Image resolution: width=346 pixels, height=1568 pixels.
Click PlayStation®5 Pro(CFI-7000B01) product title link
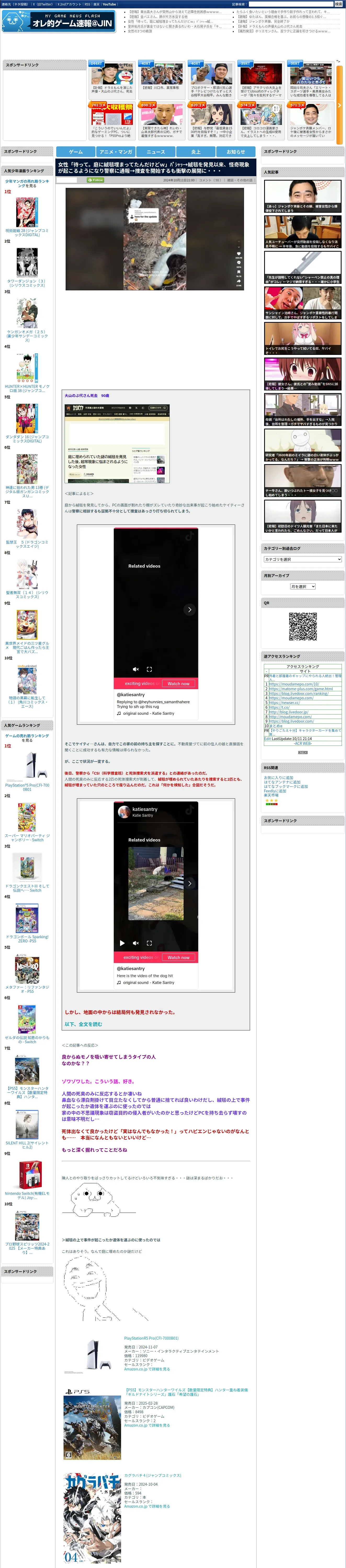tap(151, 1339)
